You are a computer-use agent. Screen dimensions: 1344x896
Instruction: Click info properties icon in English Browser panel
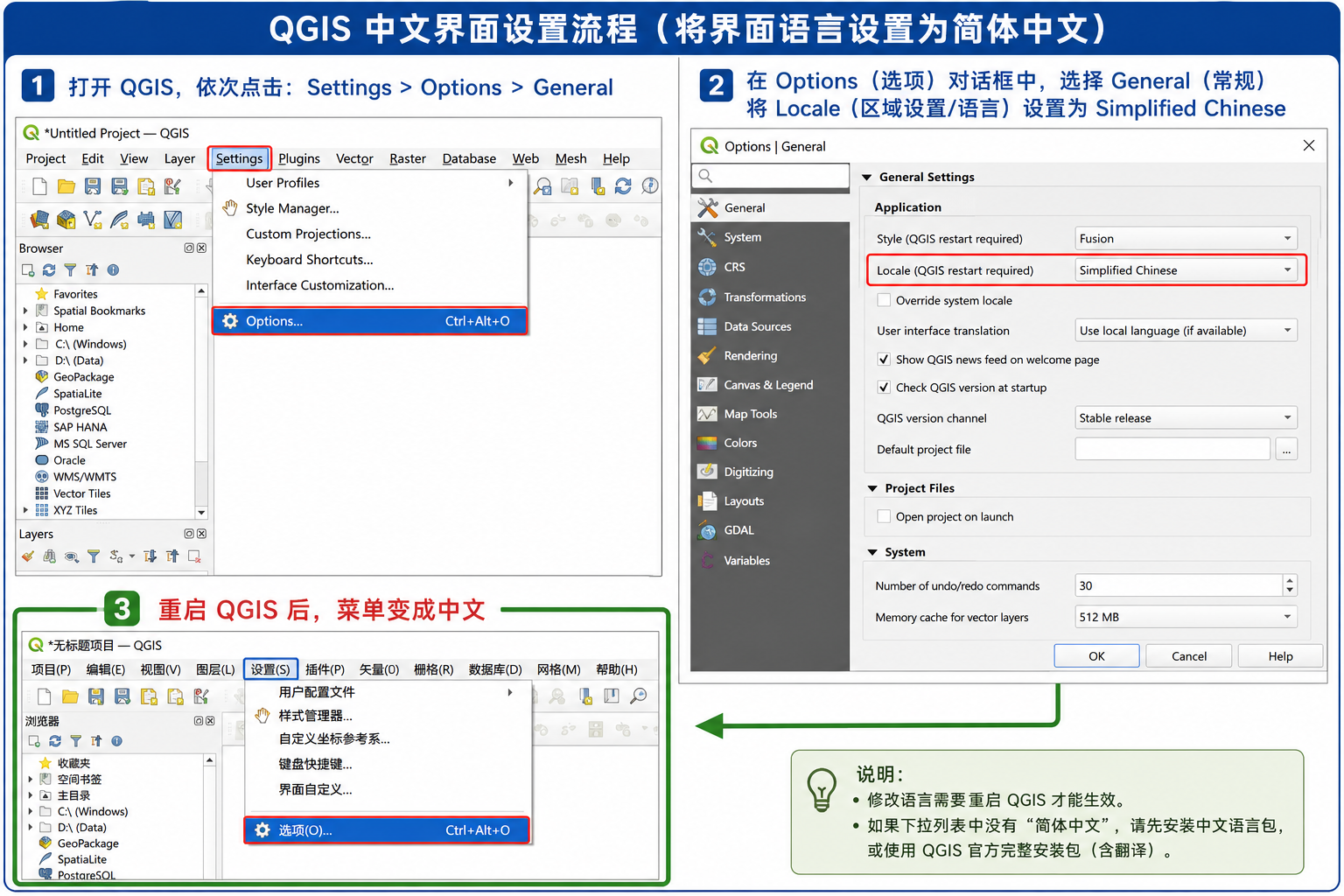[113, 270]
